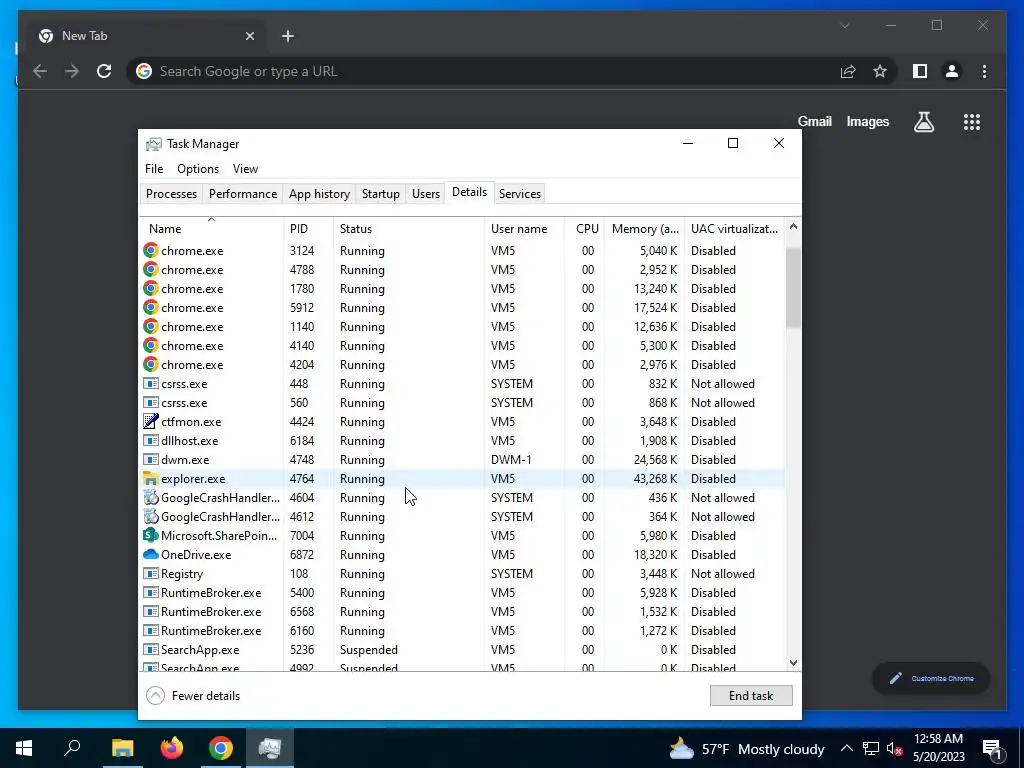
Task: Switch to the Services tab
Action: 520,194
